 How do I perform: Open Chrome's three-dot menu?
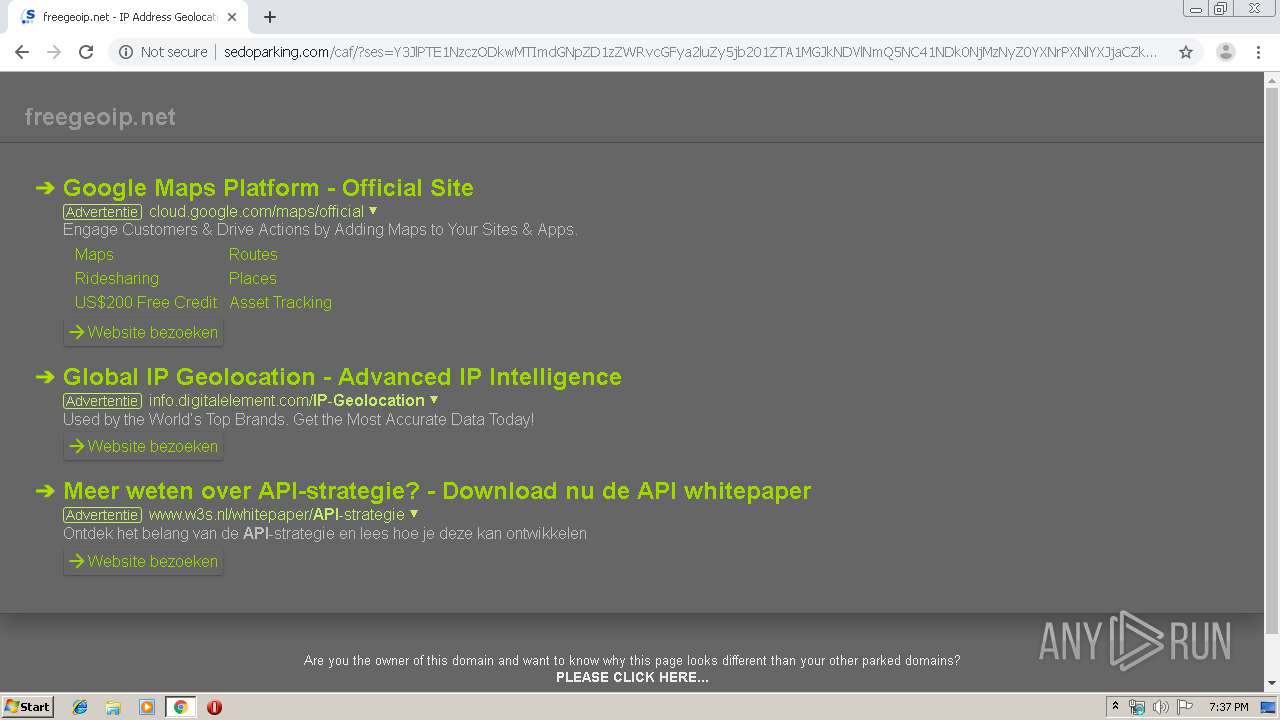coord(1258,52)
